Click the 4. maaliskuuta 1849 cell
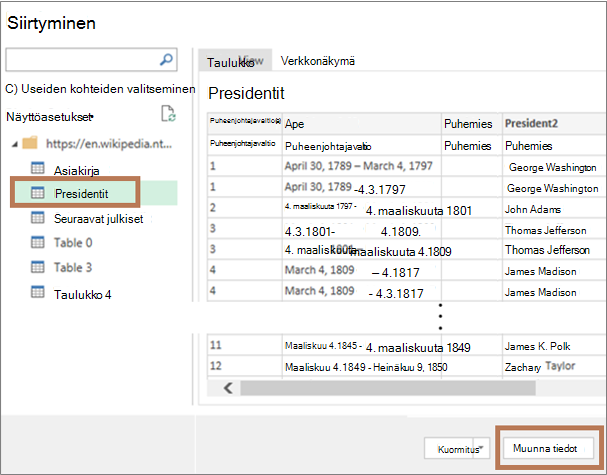The height and width of the screenshot is (475, 607). [418, 348]
